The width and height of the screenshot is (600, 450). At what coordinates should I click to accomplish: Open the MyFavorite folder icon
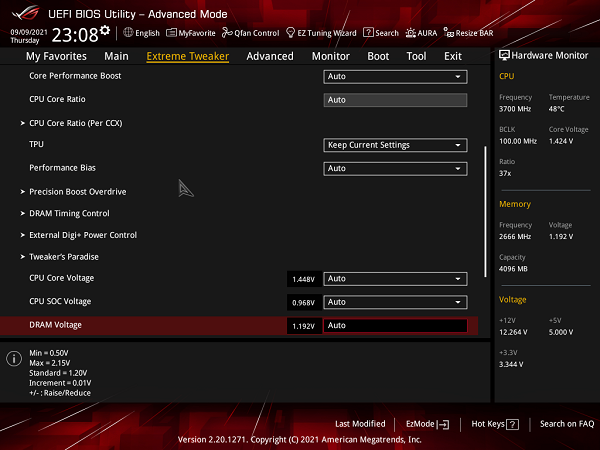(171, 33)
